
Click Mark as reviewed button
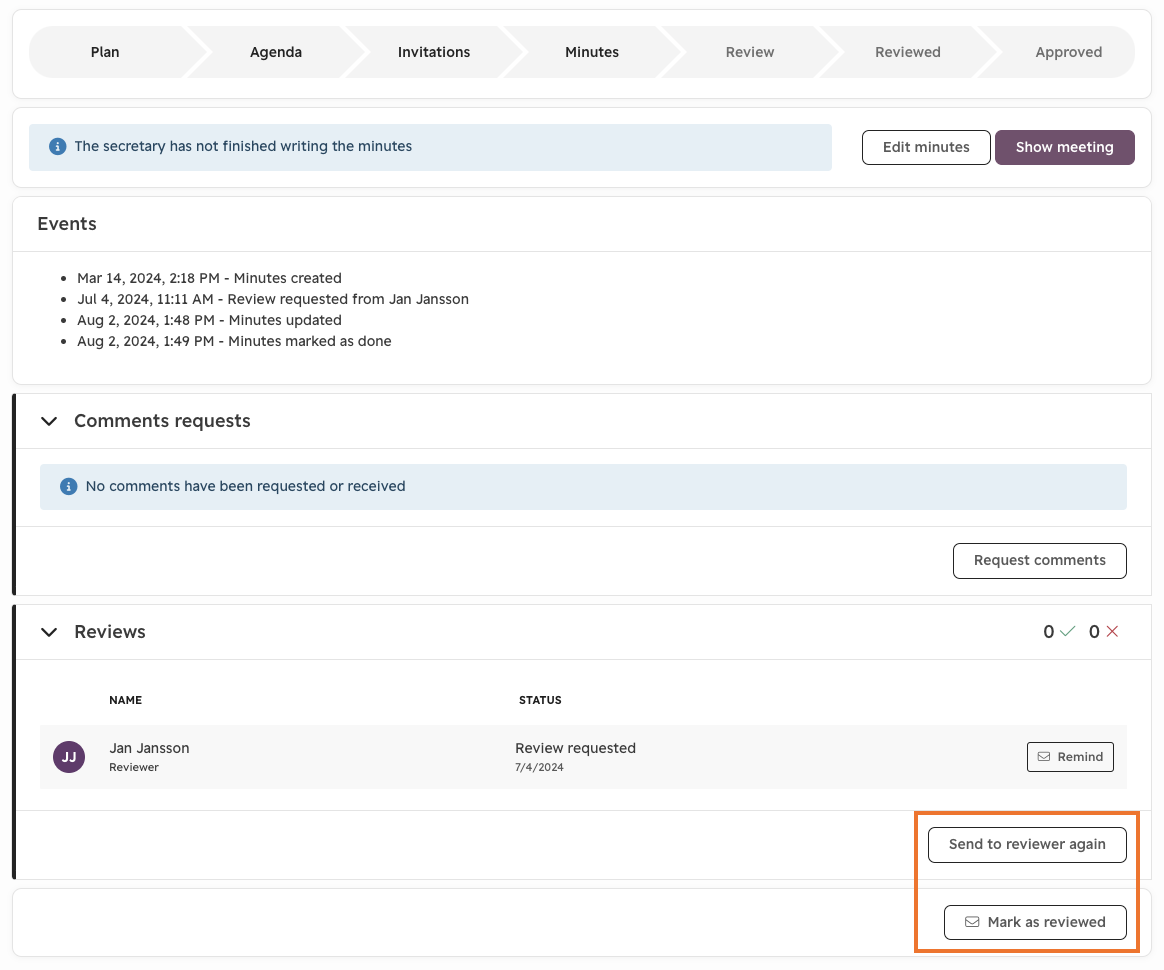(1035, 923)
